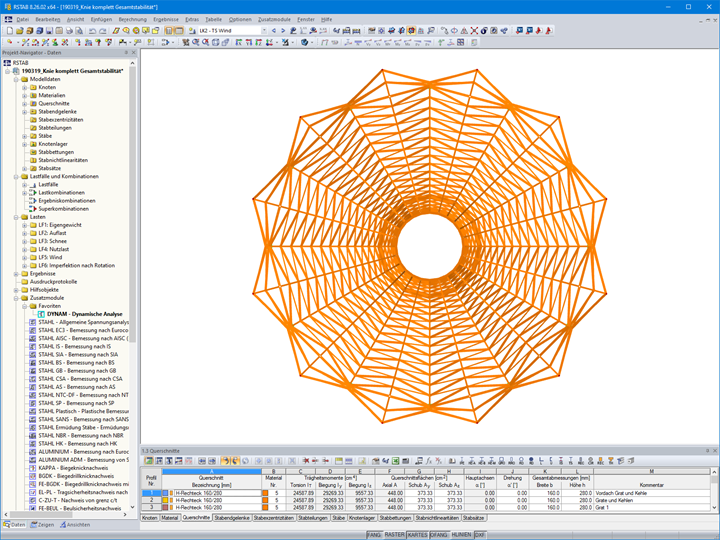Click the globe rendering icon
The image size is (720, 540).
304,42
